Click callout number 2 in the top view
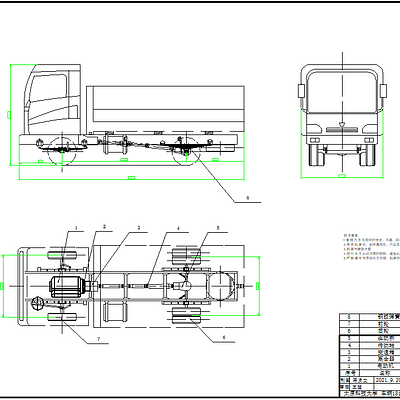 point(104,227)
